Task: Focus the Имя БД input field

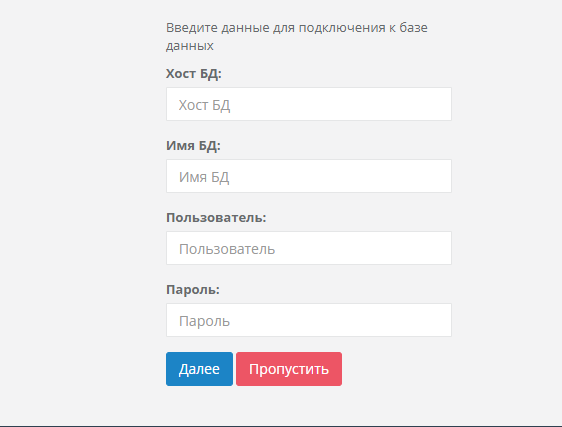Action: click(309, 176)
